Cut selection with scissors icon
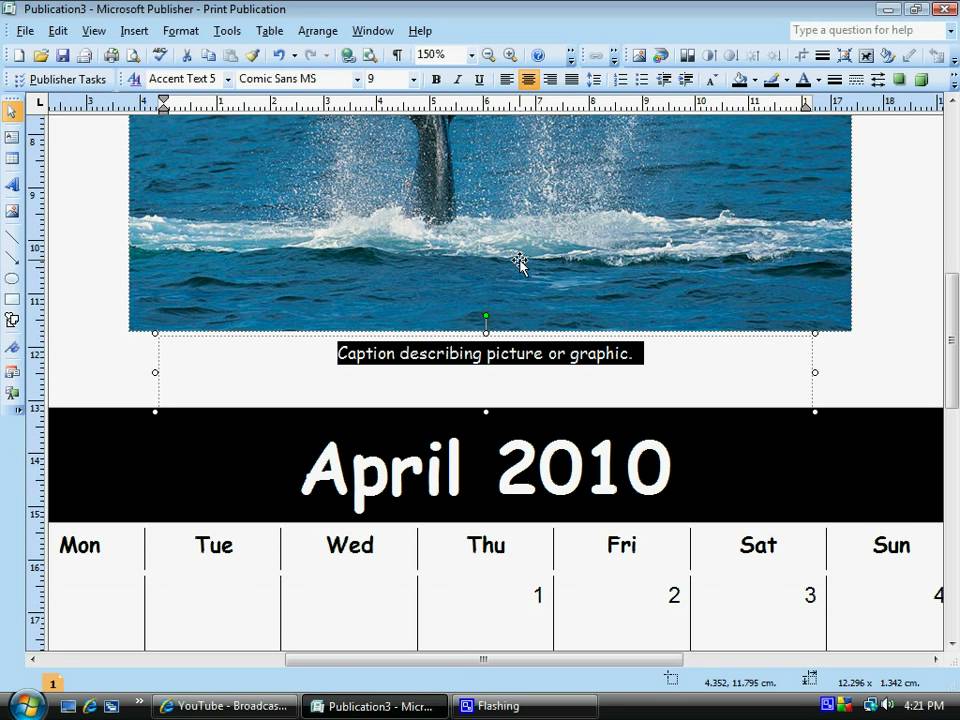 (187, 56)
